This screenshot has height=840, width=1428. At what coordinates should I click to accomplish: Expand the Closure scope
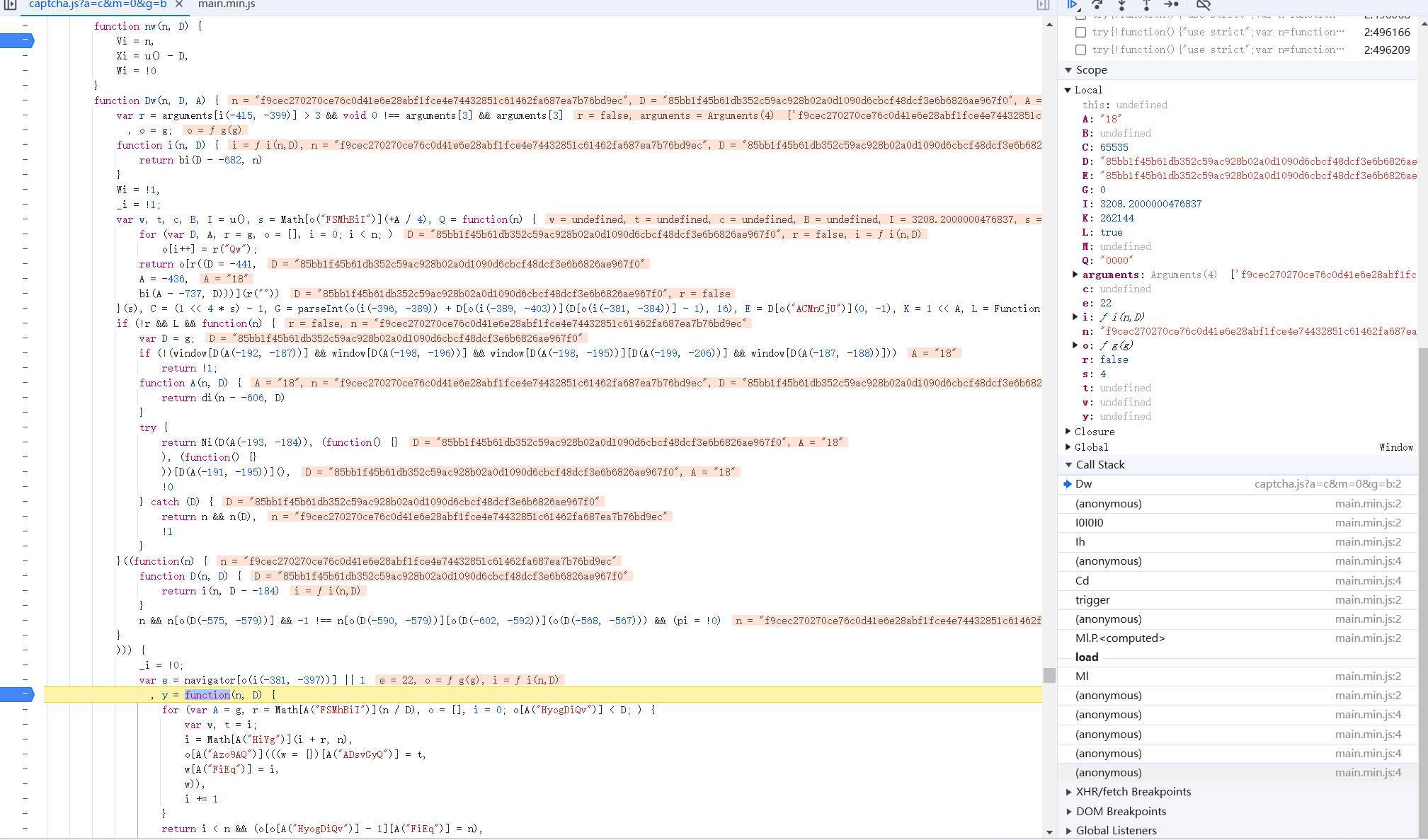(x=1068, y=432)
